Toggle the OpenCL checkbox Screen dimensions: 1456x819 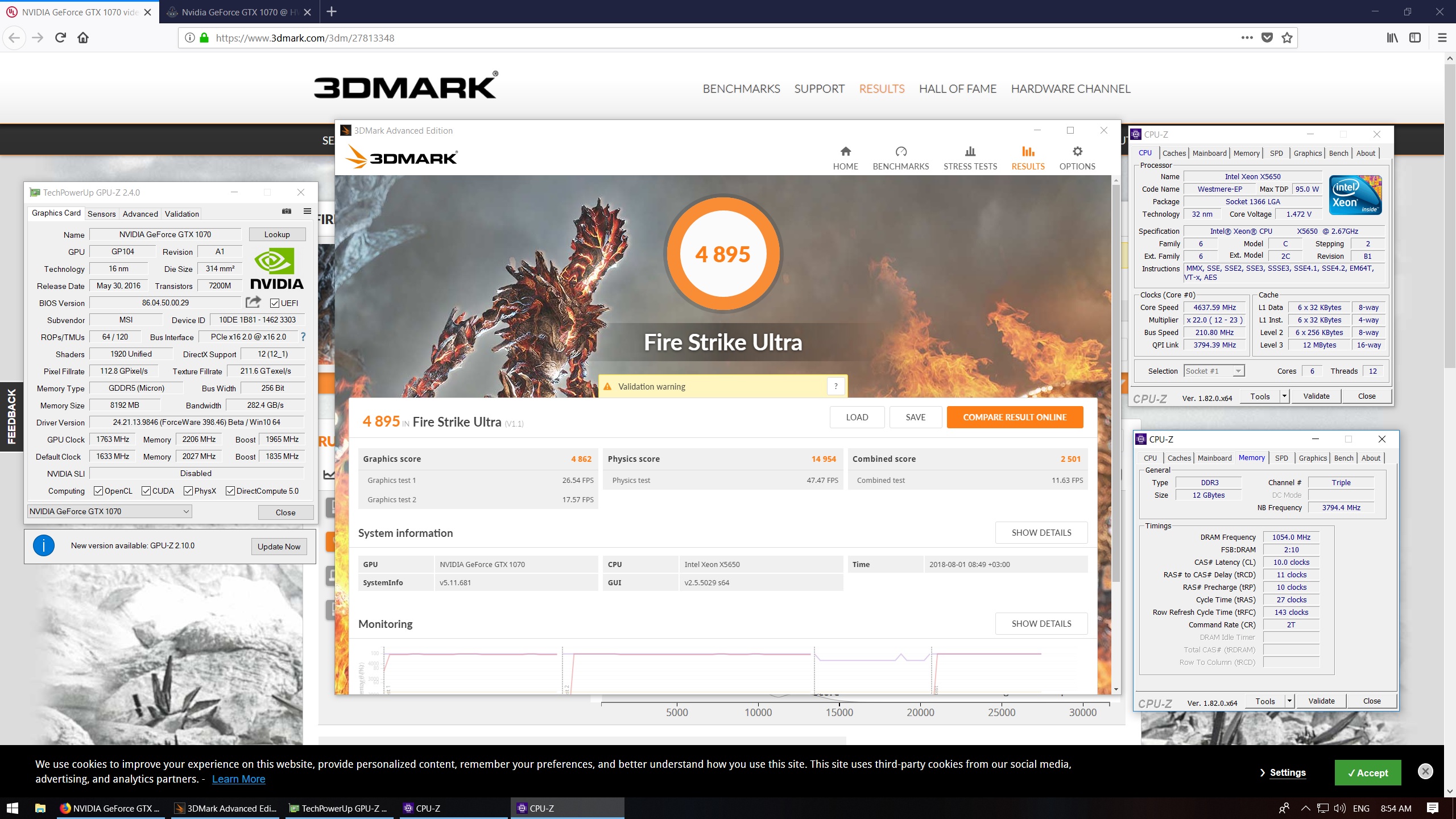pos(98,491)
